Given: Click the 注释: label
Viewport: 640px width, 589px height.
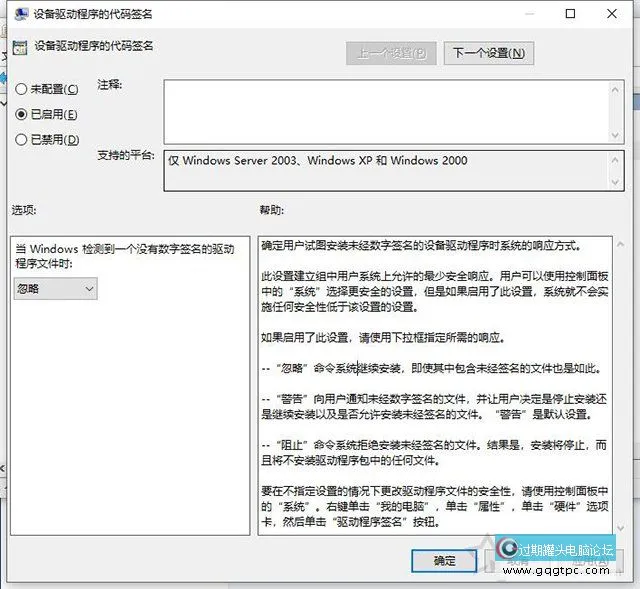Looking at the screenshot, I should pos(109,84).
